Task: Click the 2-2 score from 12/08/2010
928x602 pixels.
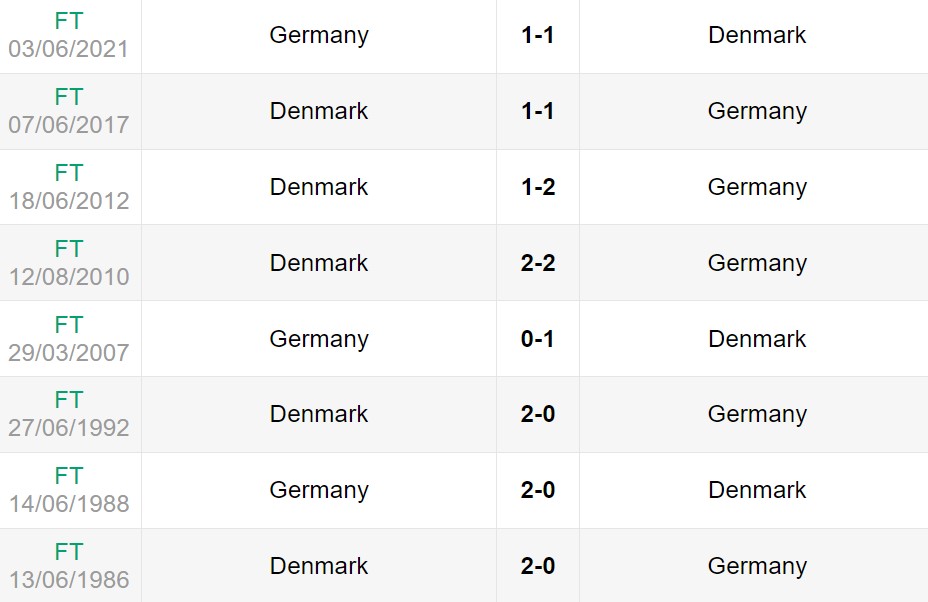Action: [x=538, y=263]
